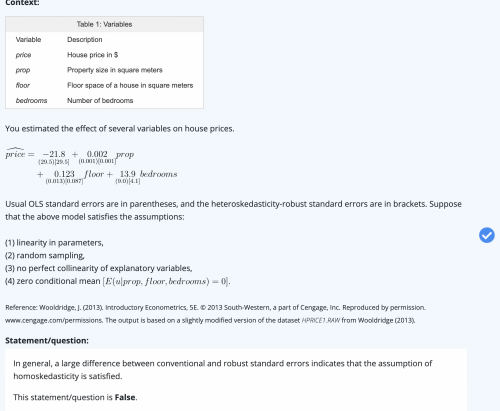The image size is (500, 411).
Task: Click the HPRICE1.RAW dataset name
Action: 321,320
